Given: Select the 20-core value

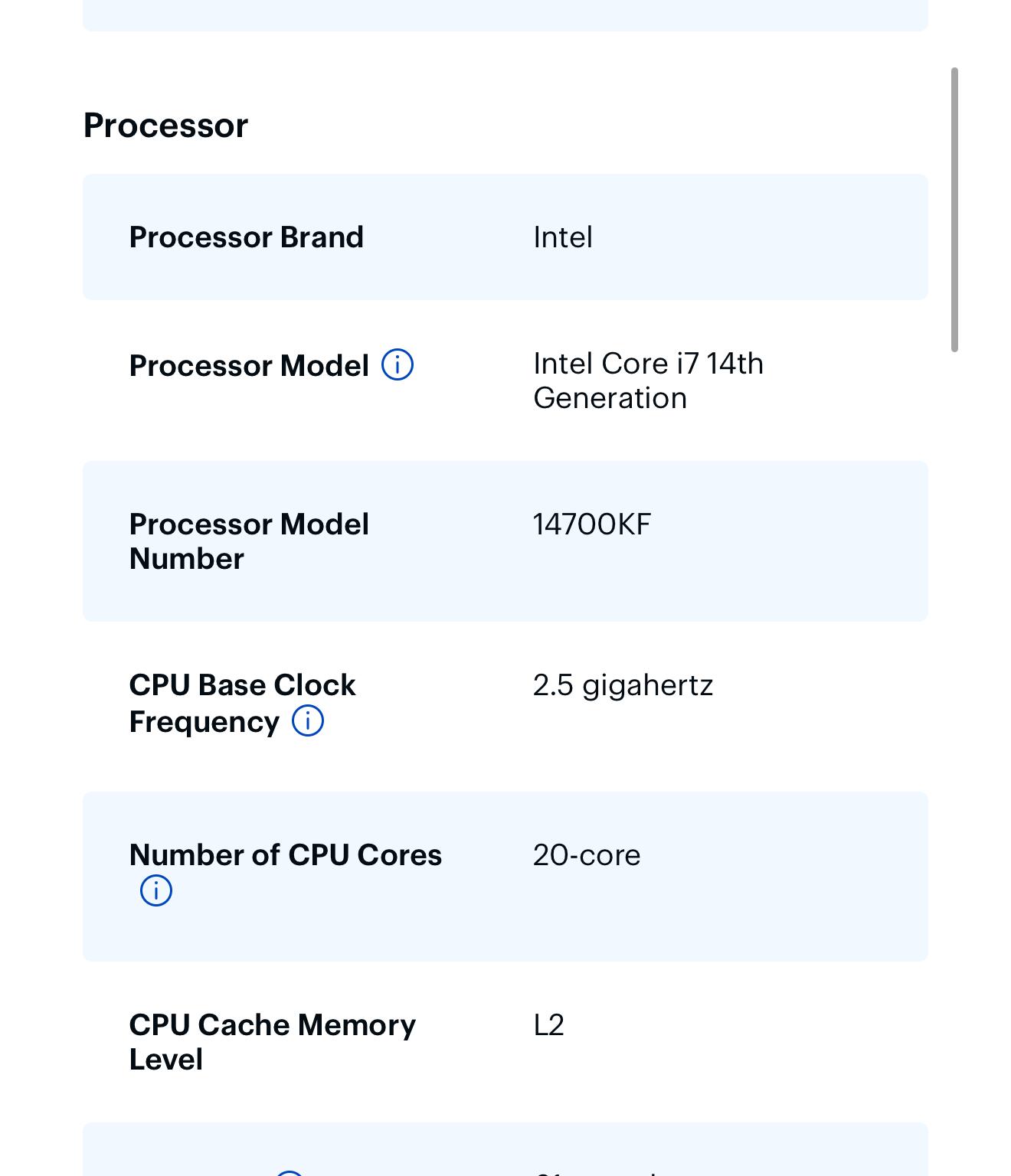Looking at the screenshot, I should (x=587, y=855).
